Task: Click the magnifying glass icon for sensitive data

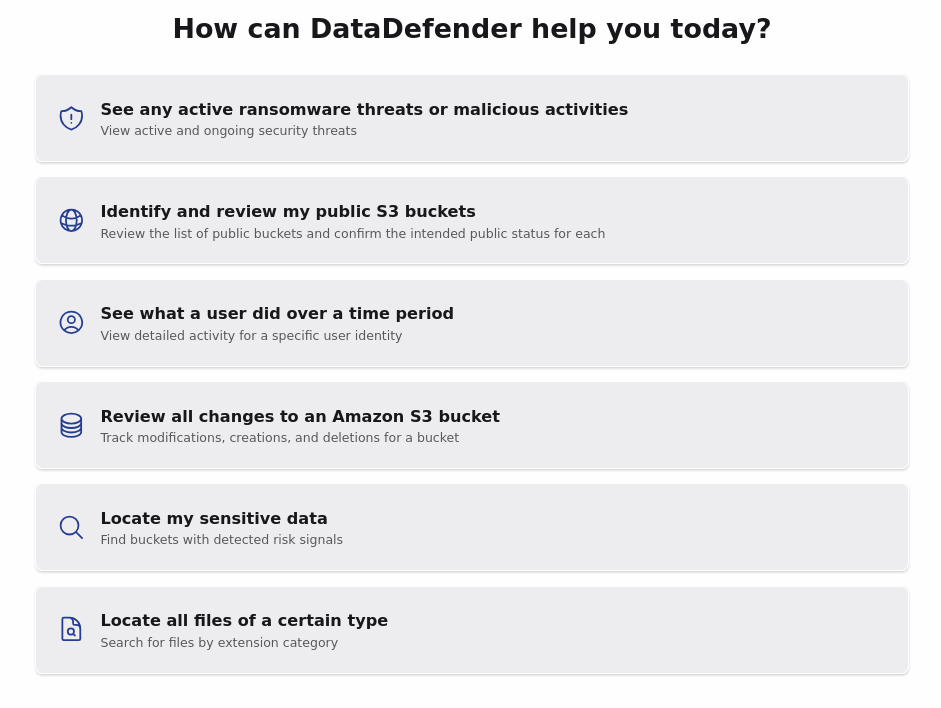Action: tap(71, 527)
